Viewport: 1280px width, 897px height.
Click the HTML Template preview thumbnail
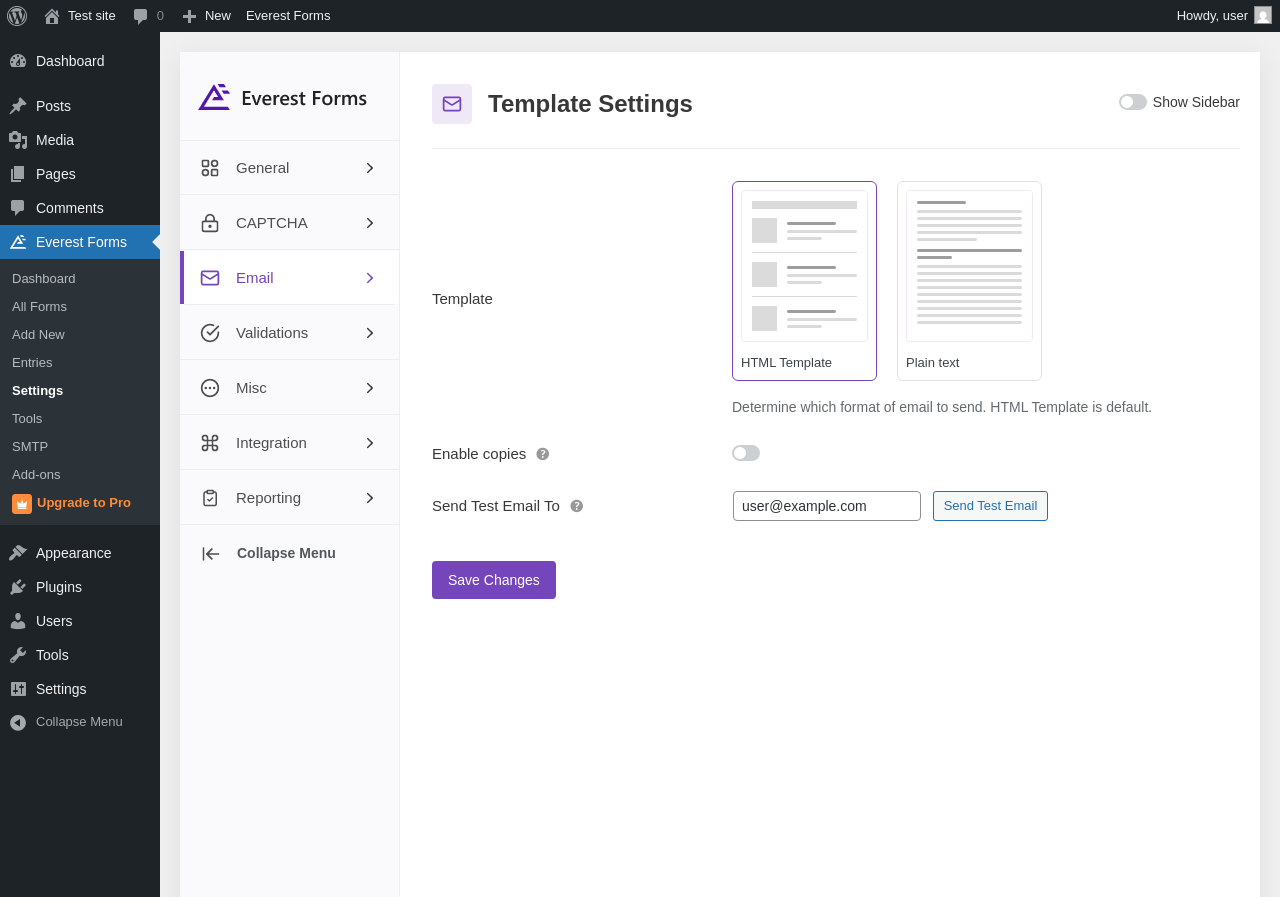[x=804, y=266]
